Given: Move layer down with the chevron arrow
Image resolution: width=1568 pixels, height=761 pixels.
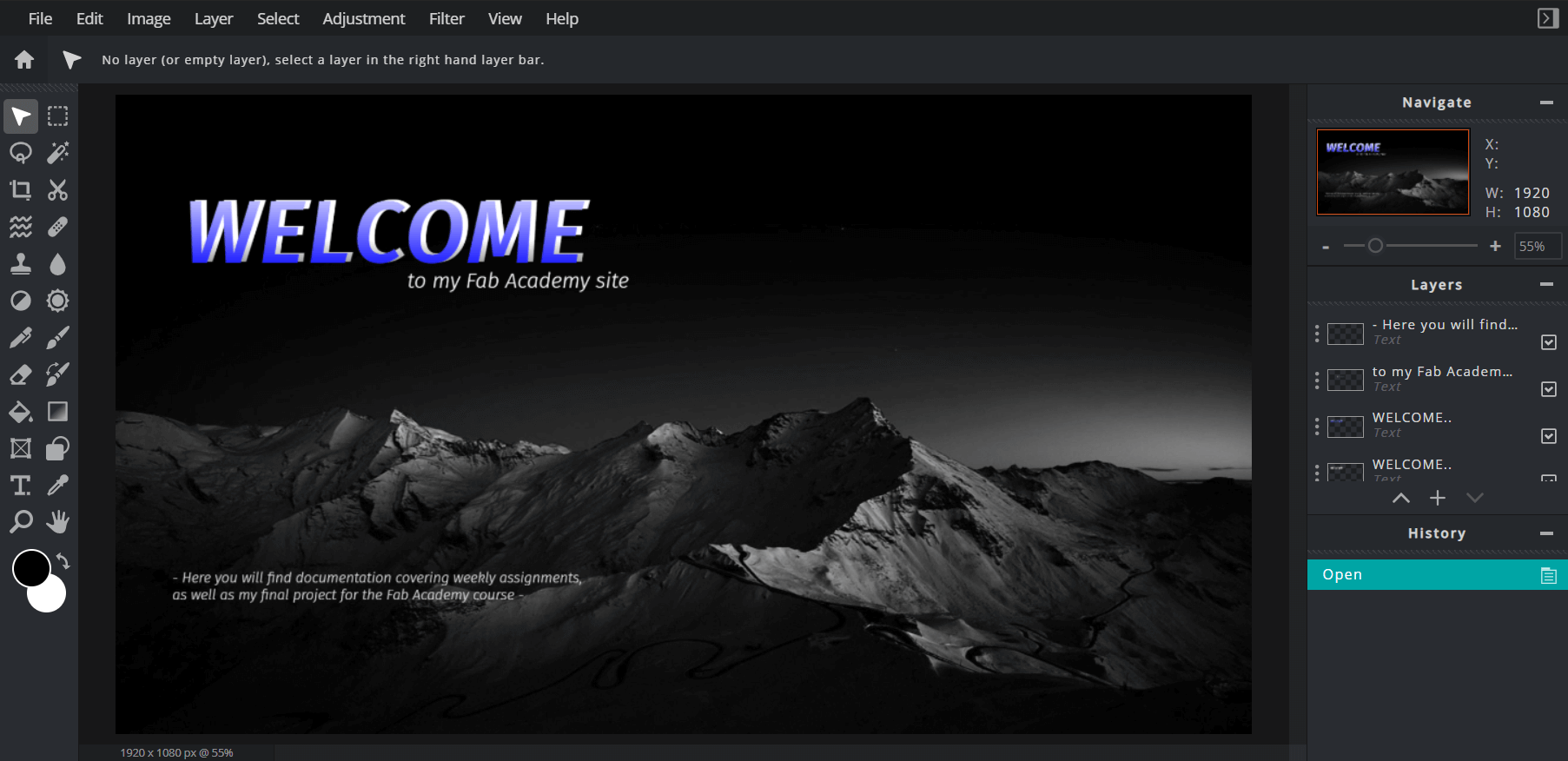Looking at the screenshot, I should tap(1475, 498).
